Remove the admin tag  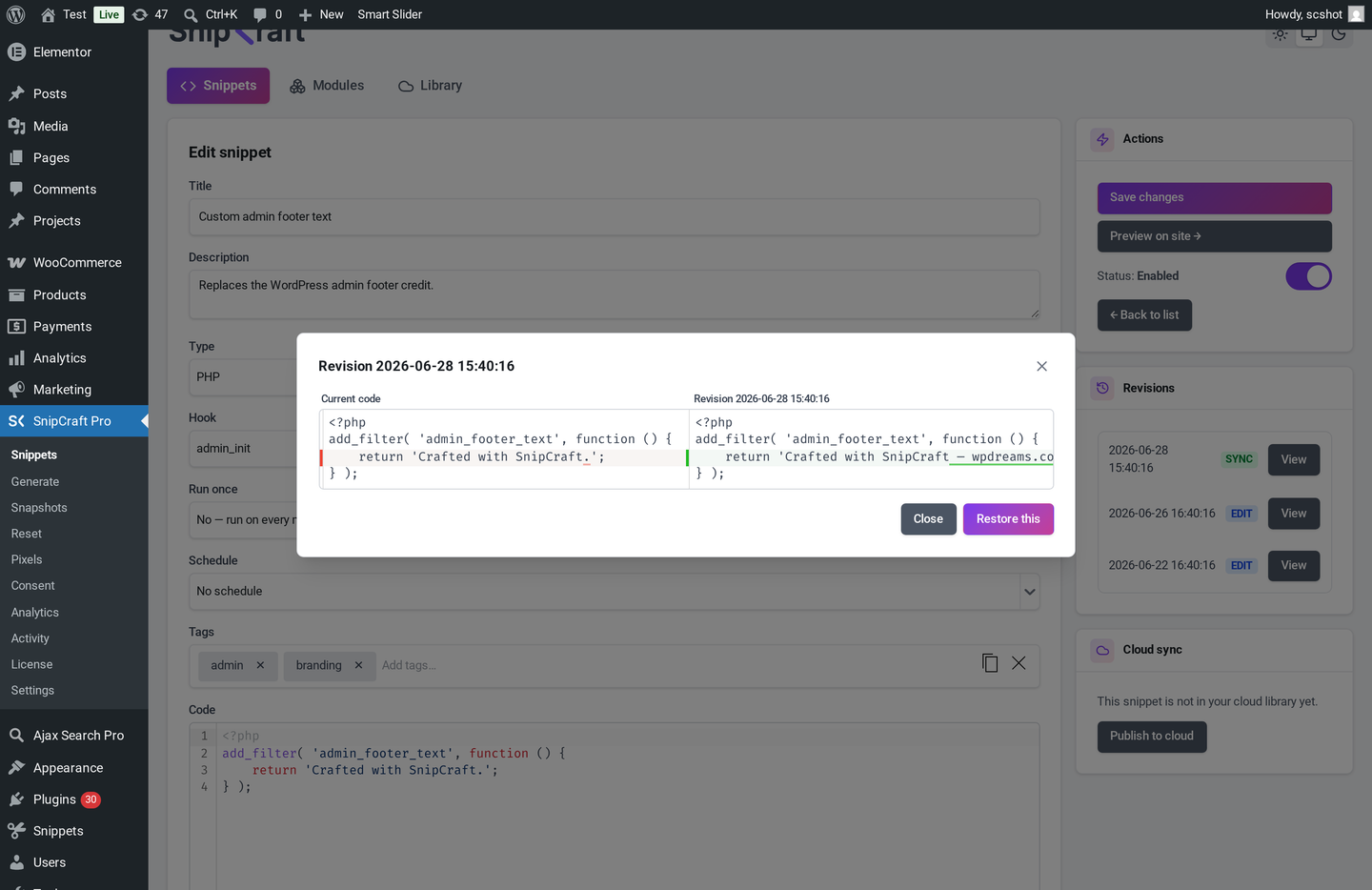click(260, 666)
